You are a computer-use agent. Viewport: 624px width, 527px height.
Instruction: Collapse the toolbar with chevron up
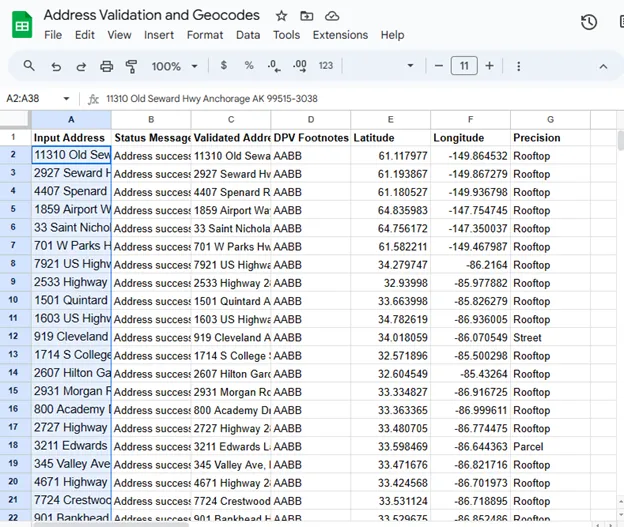[x=603, y=66]
